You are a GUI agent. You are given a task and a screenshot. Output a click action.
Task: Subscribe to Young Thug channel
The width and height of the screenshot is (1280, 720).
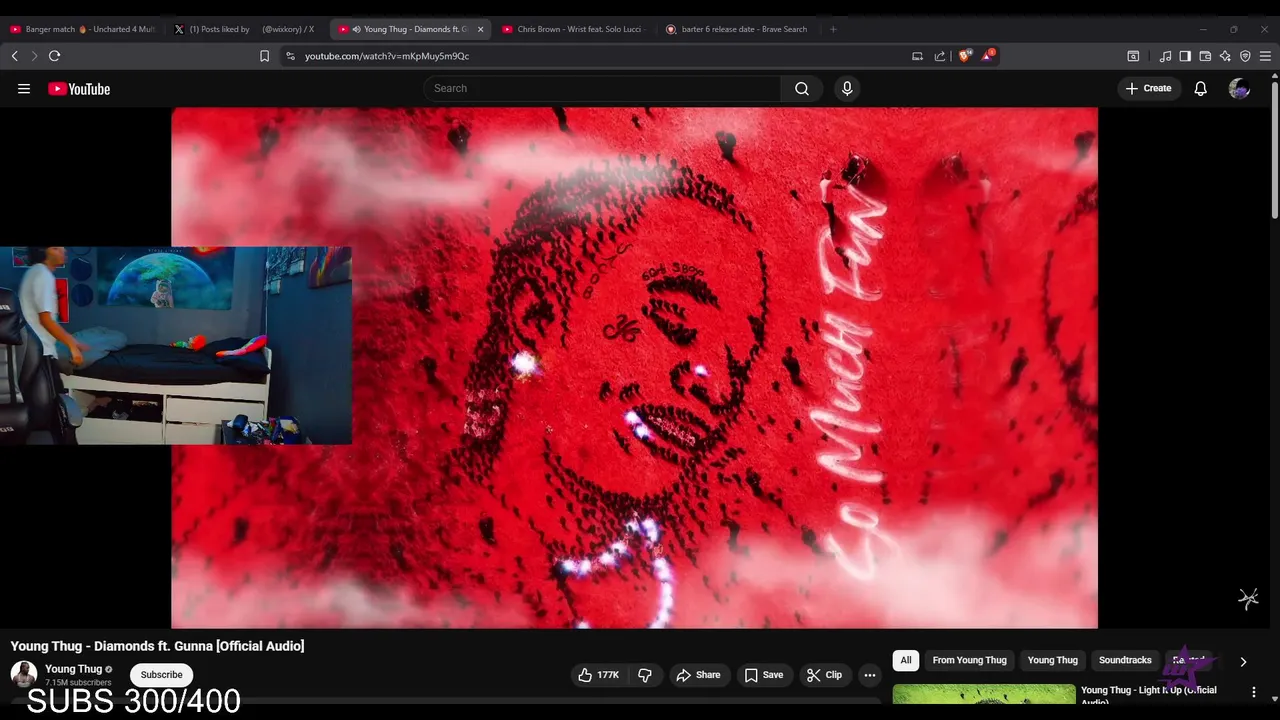161,675
